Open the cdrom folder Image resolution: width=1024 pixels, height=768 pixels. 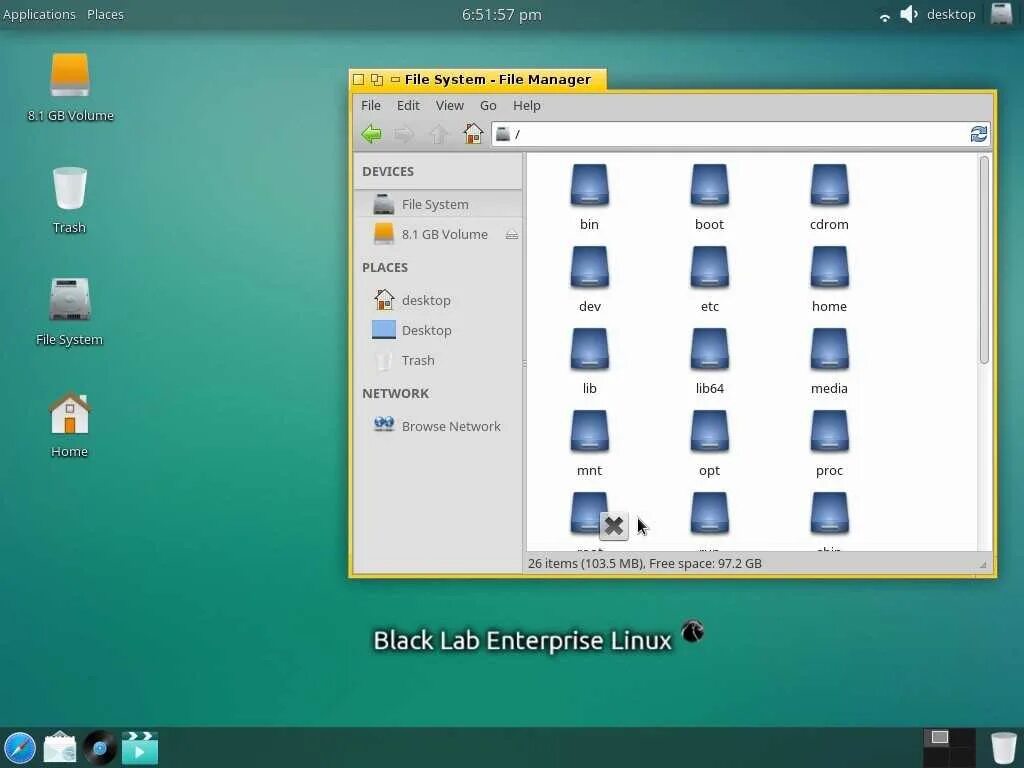coord(829,197)
